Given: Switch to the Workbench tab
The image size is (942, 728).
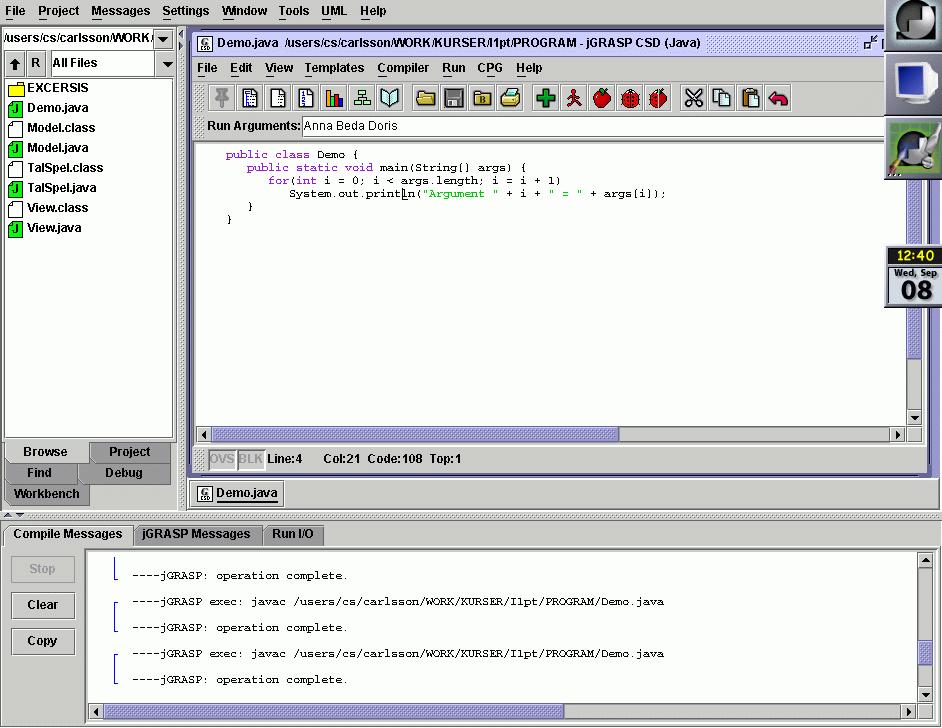Looking at the screenshot, I should click(47, 494).
